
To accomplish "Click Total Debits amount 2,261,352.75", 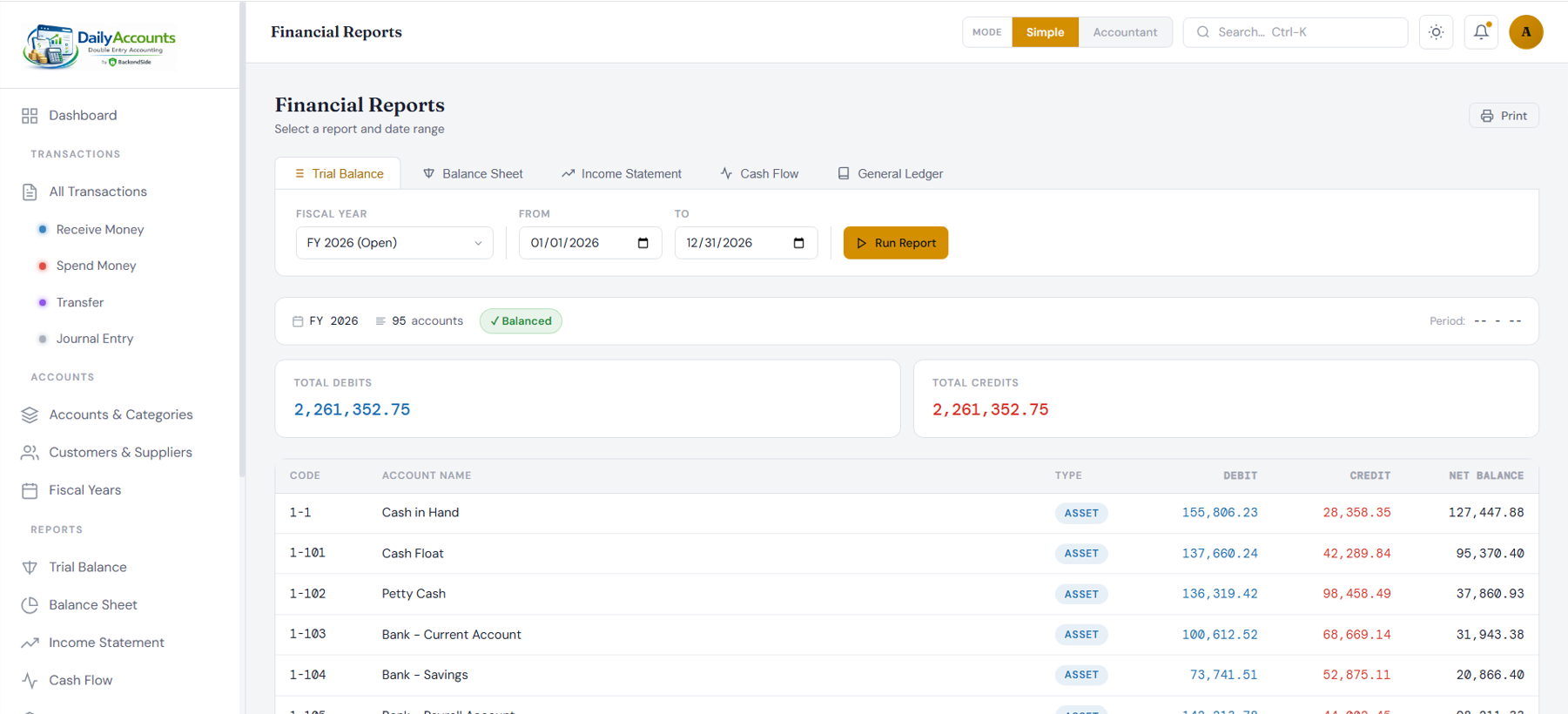I will click(352, 409).
